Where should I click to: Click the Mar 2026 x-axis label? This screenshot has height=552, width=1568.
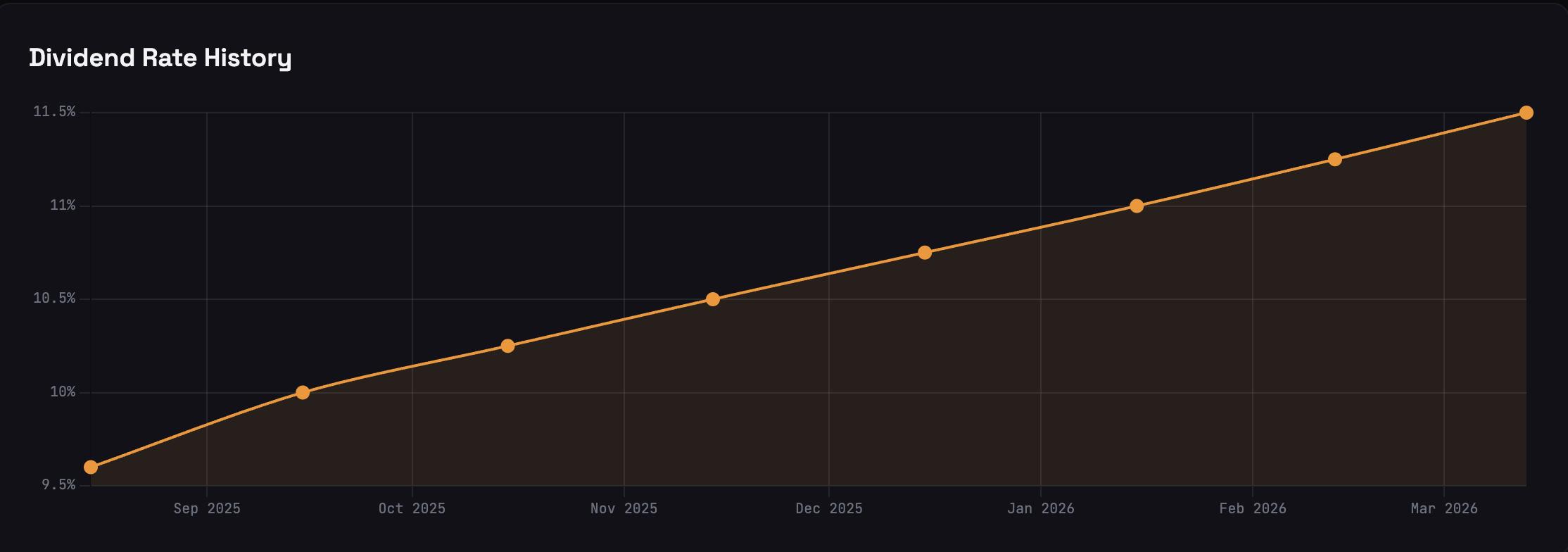(x=1444, y=508)
